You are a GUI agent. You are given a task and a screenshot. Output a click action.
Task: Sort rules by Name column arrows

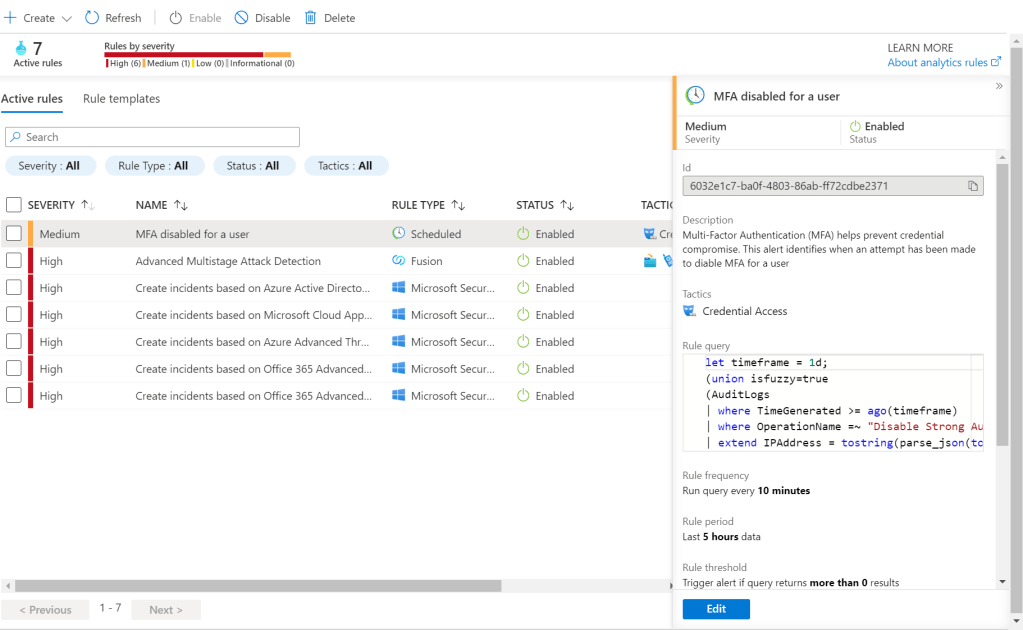pyautogui.click(x=181, y=205)
